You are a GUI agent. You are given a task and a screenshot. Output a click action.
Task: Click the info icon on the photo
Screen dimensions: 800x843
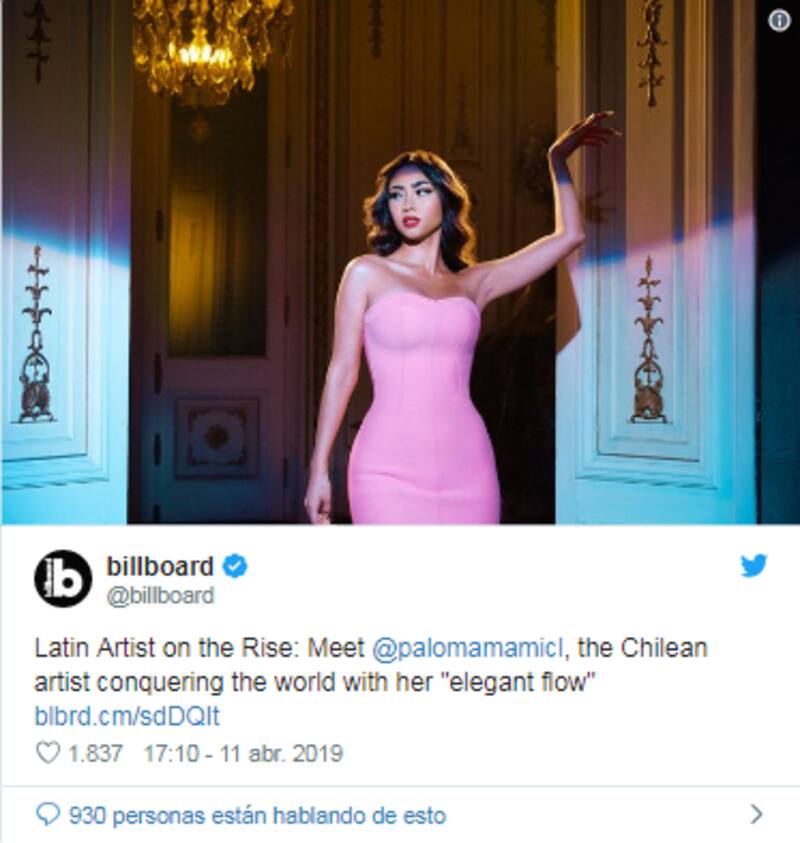coord(779,21)
